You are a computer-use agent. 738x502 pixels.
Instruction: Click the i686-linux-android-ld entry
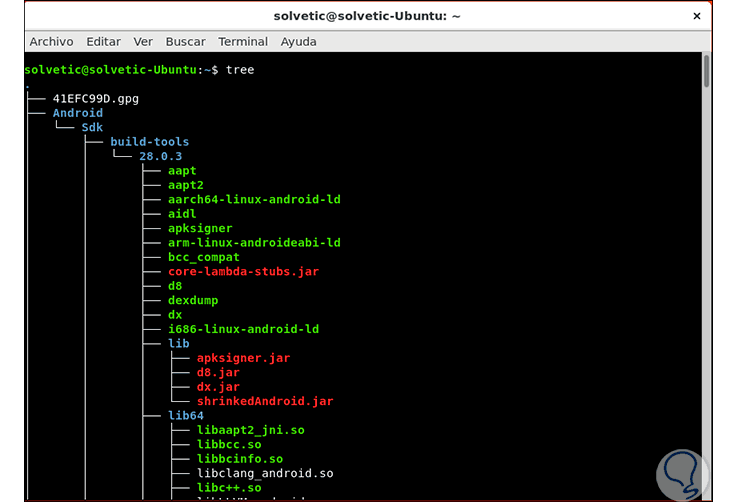click(243, 329)
